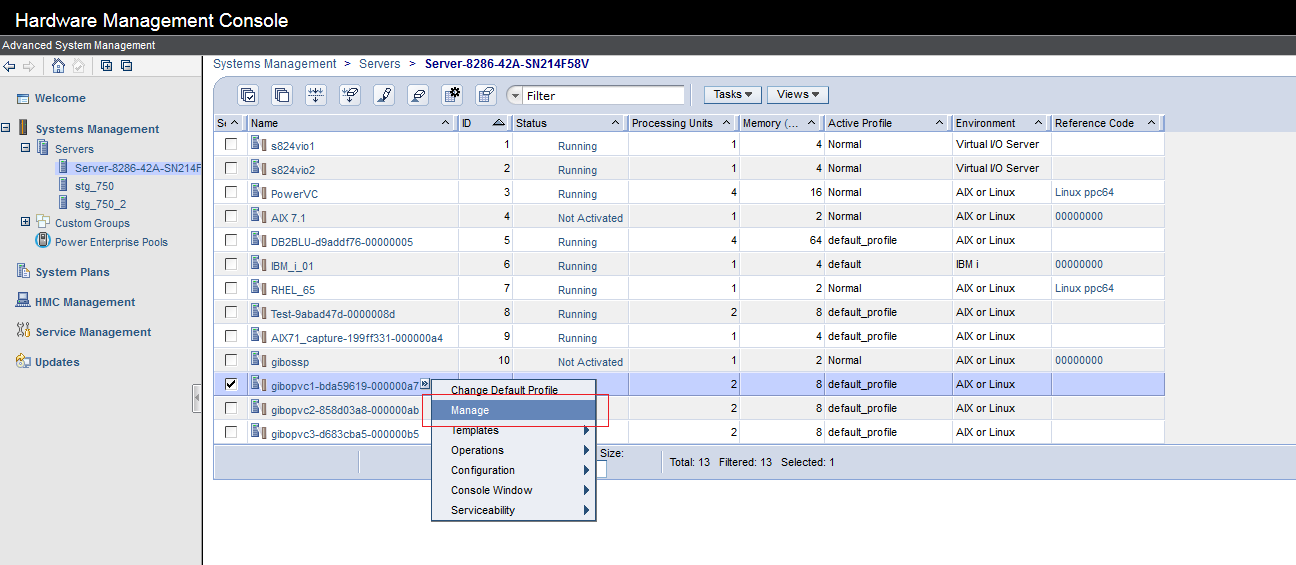The image size is (1296, 565).
Task: Open the Configuration submenu
Action: point(513,470)
